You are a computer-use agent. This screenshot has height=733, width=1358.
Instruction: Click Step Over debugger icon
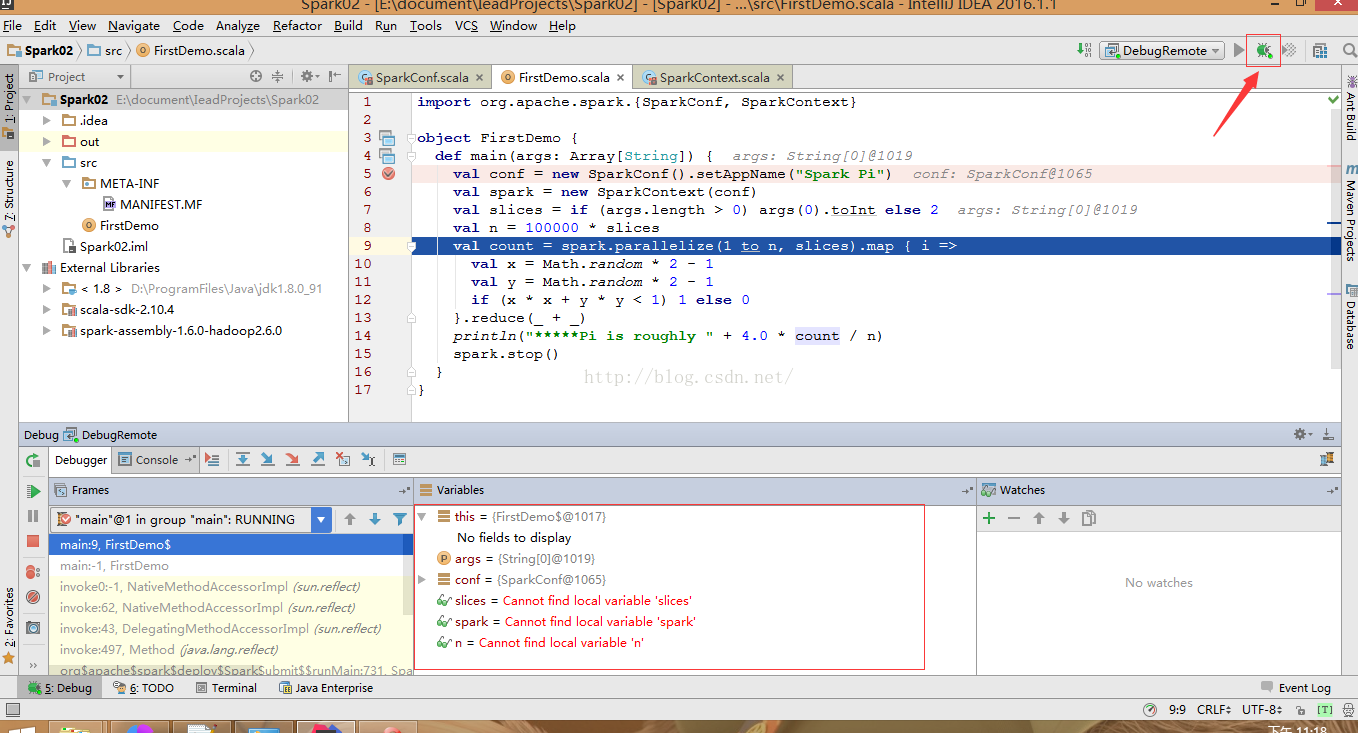tap(243, 459)
